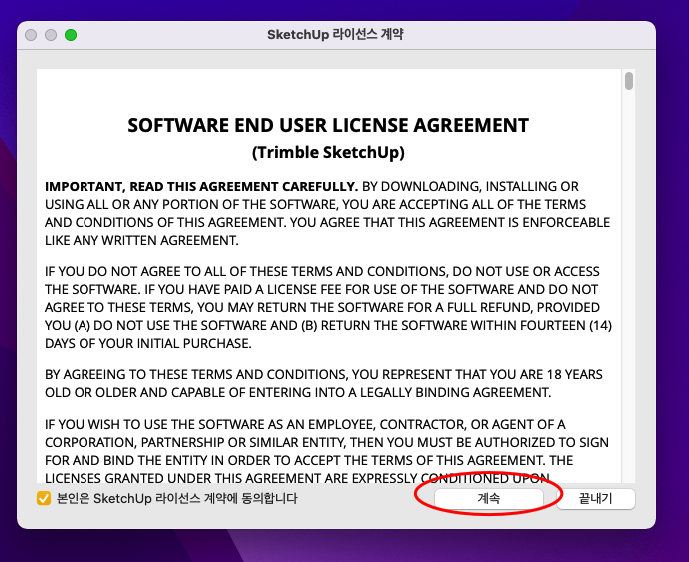
Task: Click the green zoom window button
Action: click(x=71, y=35)
